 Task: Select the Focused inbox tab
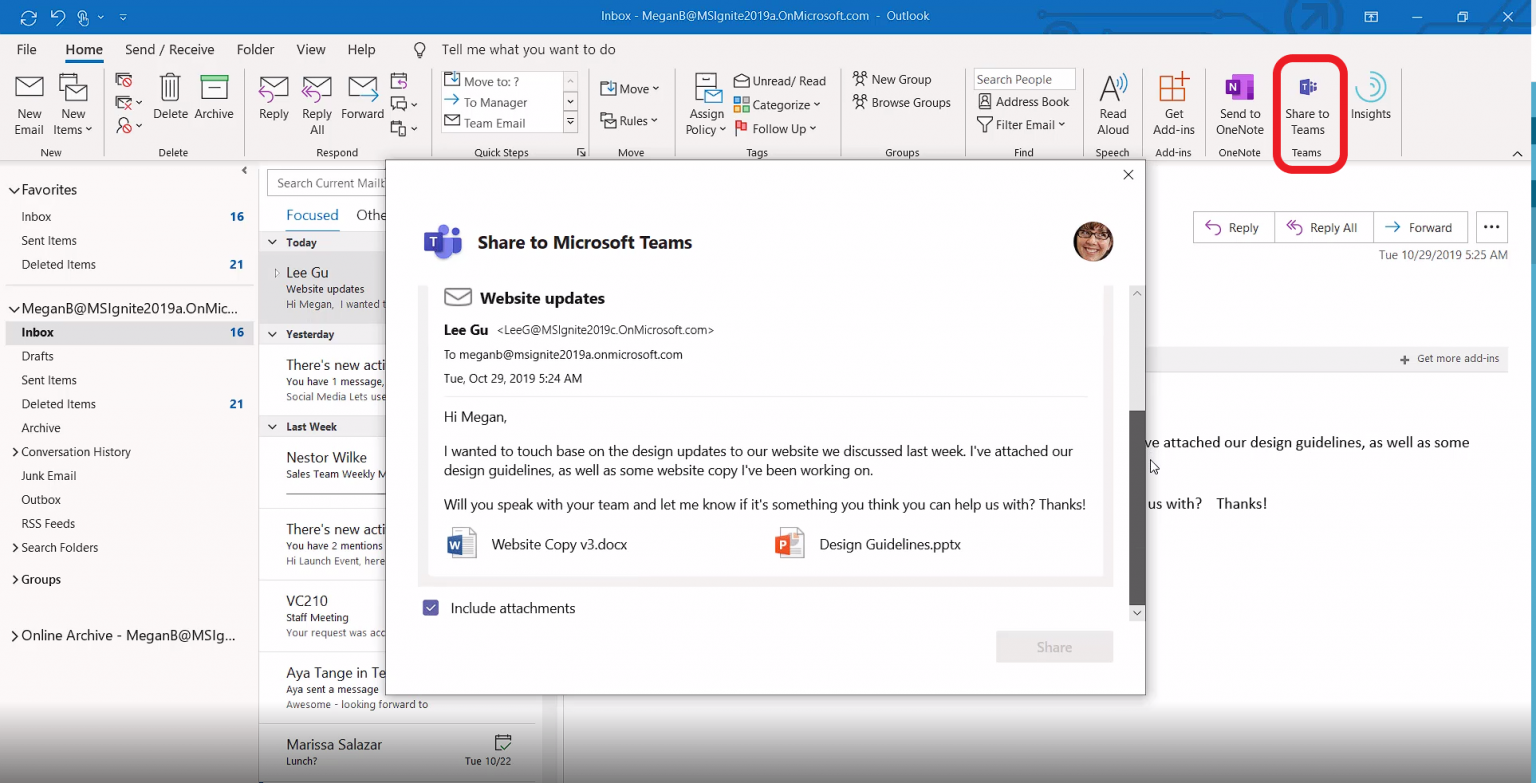312,215
